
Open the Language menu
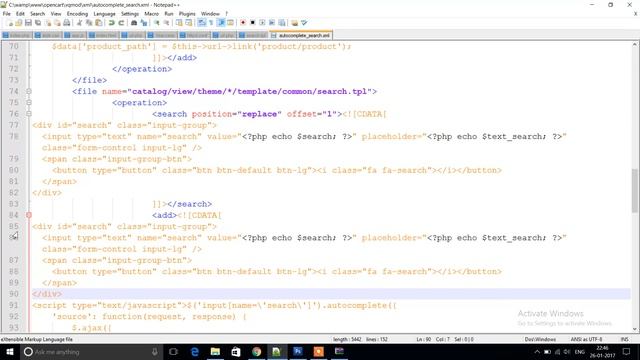pos(104,13)
